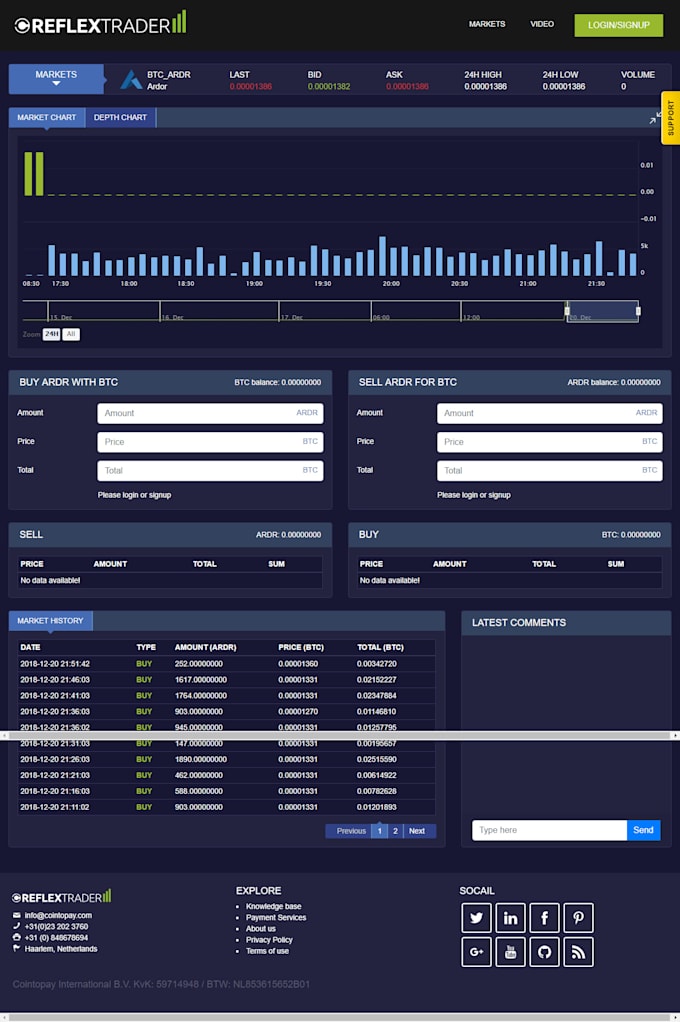The image size is (680, 1022).
Task: Click the PRICE header in Sell orders table
Action: 32,564
